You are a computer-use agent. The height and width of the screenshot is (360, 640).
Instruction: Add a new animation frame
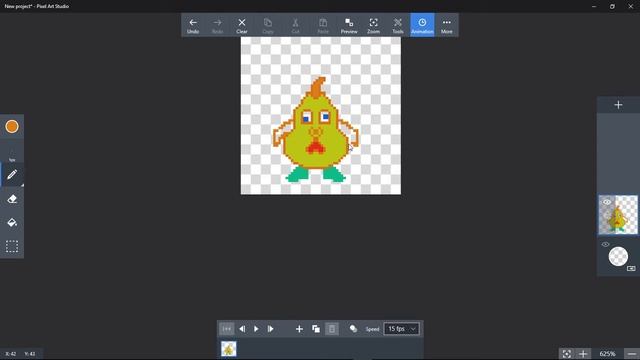coord(299,329)
